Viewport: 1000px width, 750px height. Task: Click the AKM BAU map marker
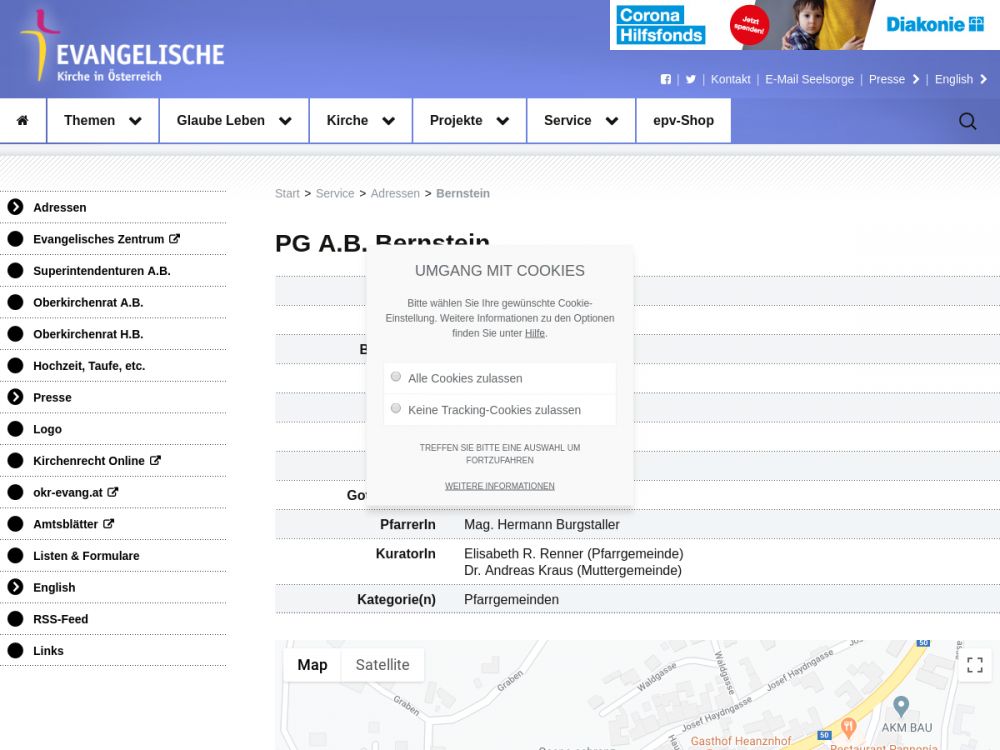(x=900, y=705)
